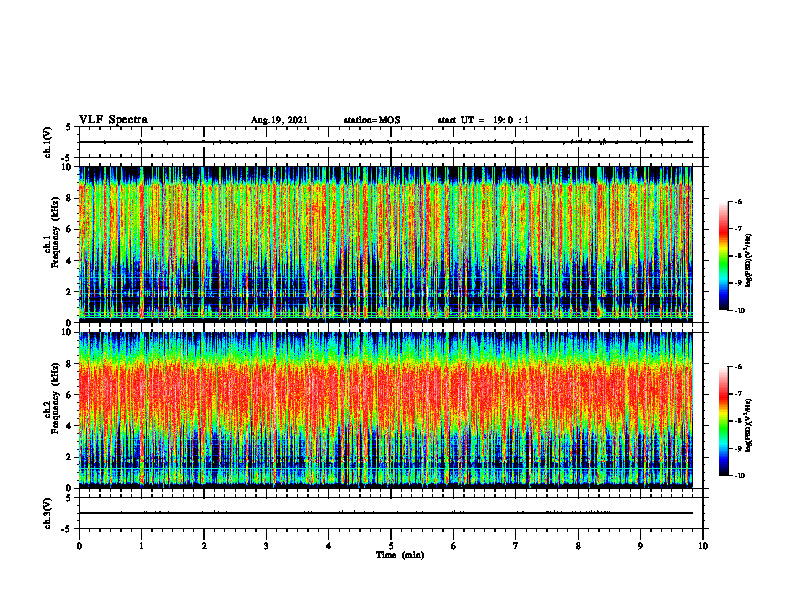Click the '6' kHz tick of ch.2 spectrogram
This screenshot has width=792, height=612.
(70, 395)
